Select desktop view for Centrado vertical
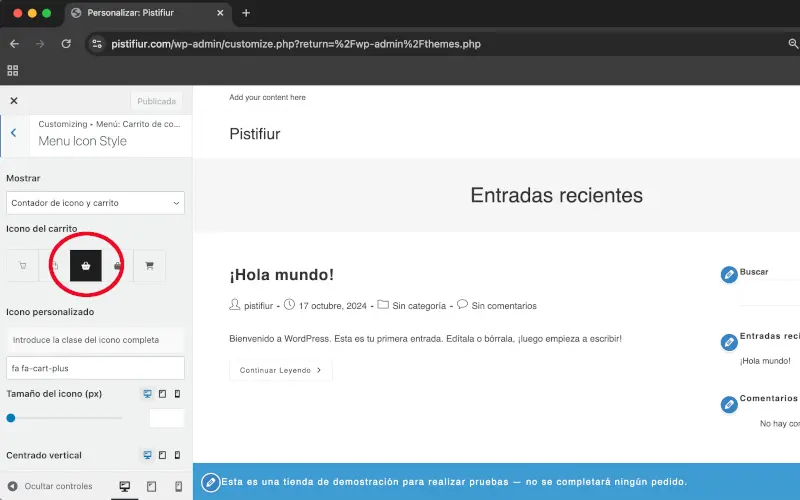 pyautogui.click(x=147, y=455)
